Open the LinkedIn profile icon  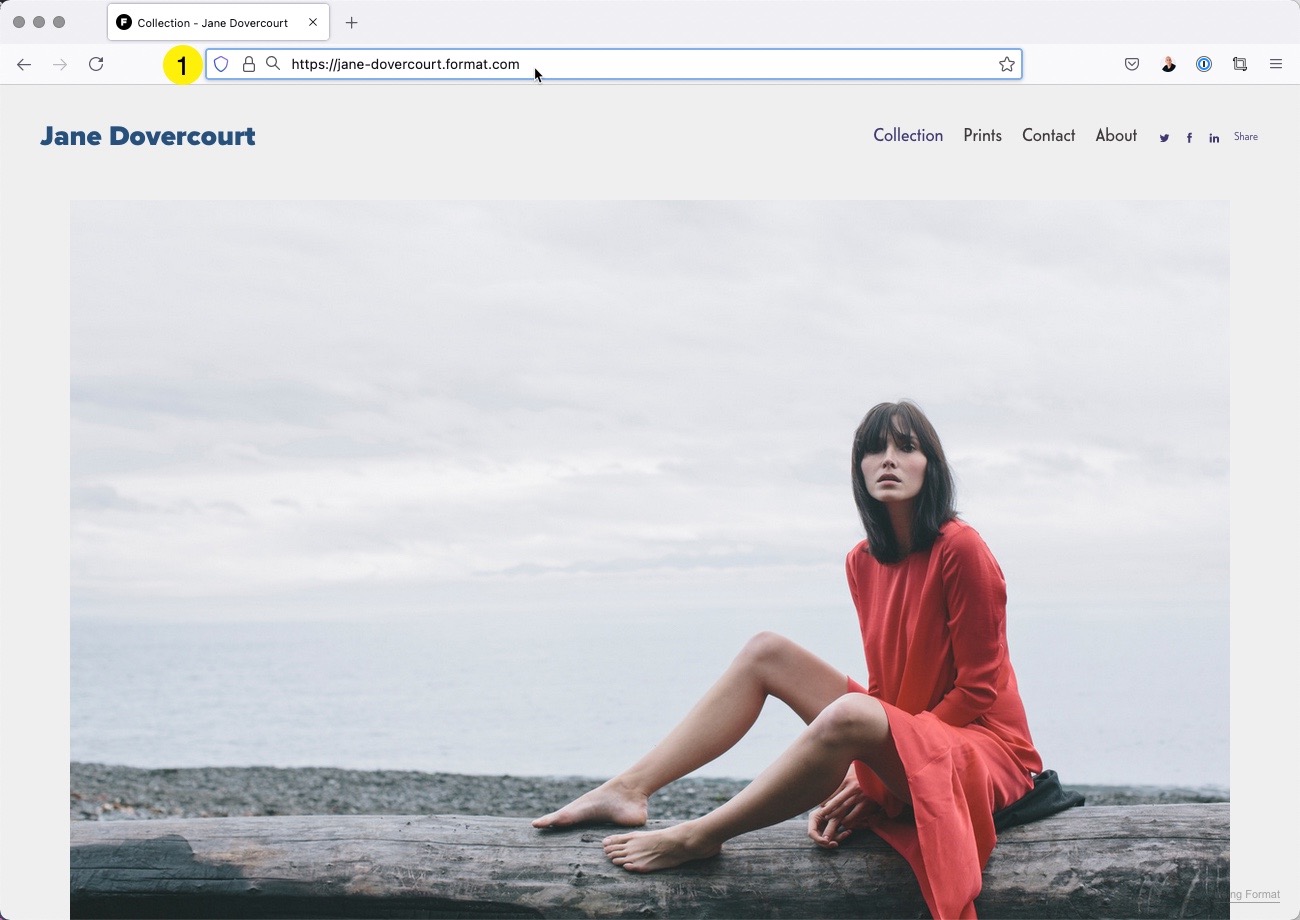[x=1213, y=137]
